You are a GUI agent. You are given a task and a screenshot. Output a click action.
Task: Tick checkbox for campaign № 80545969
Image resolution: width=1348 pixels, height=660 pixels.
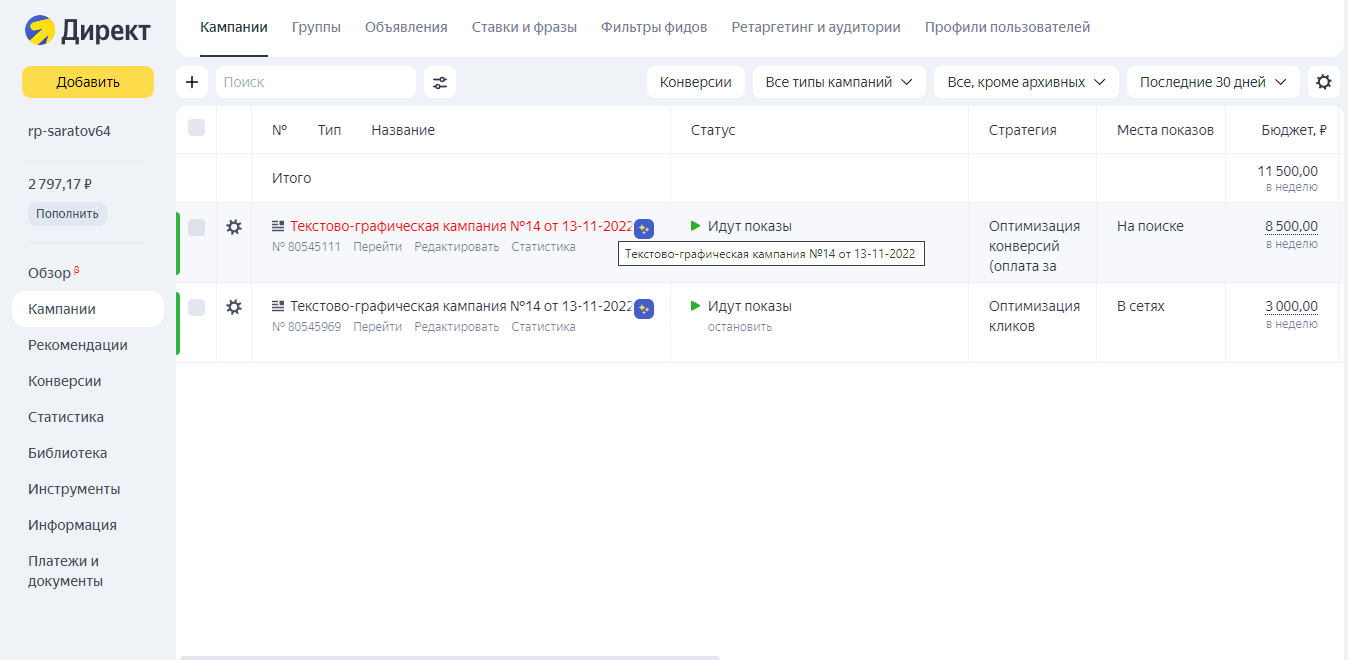(196, 308)
